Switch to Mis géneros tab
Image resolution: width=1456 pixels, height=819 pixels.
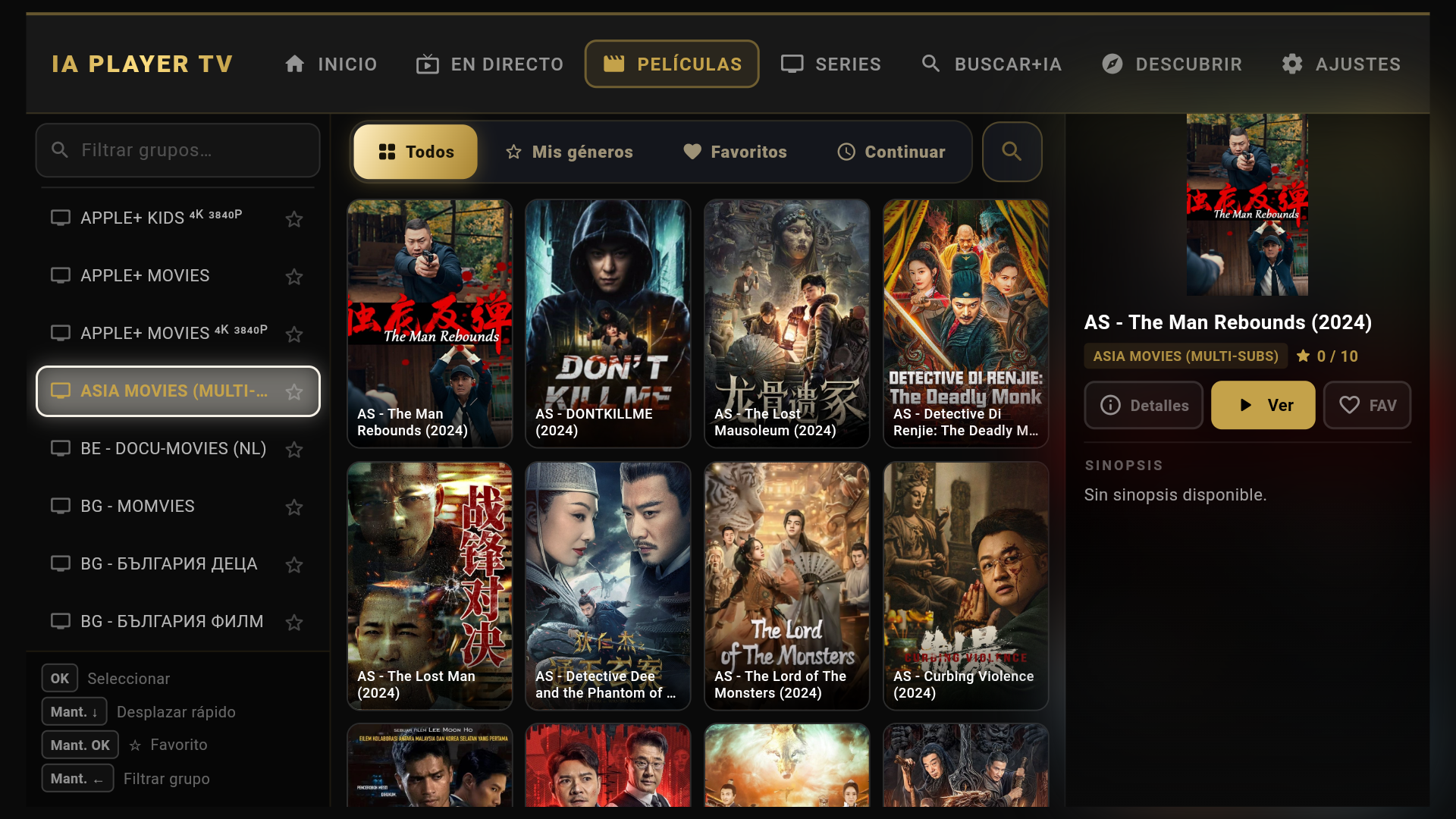tap(569, 152)
